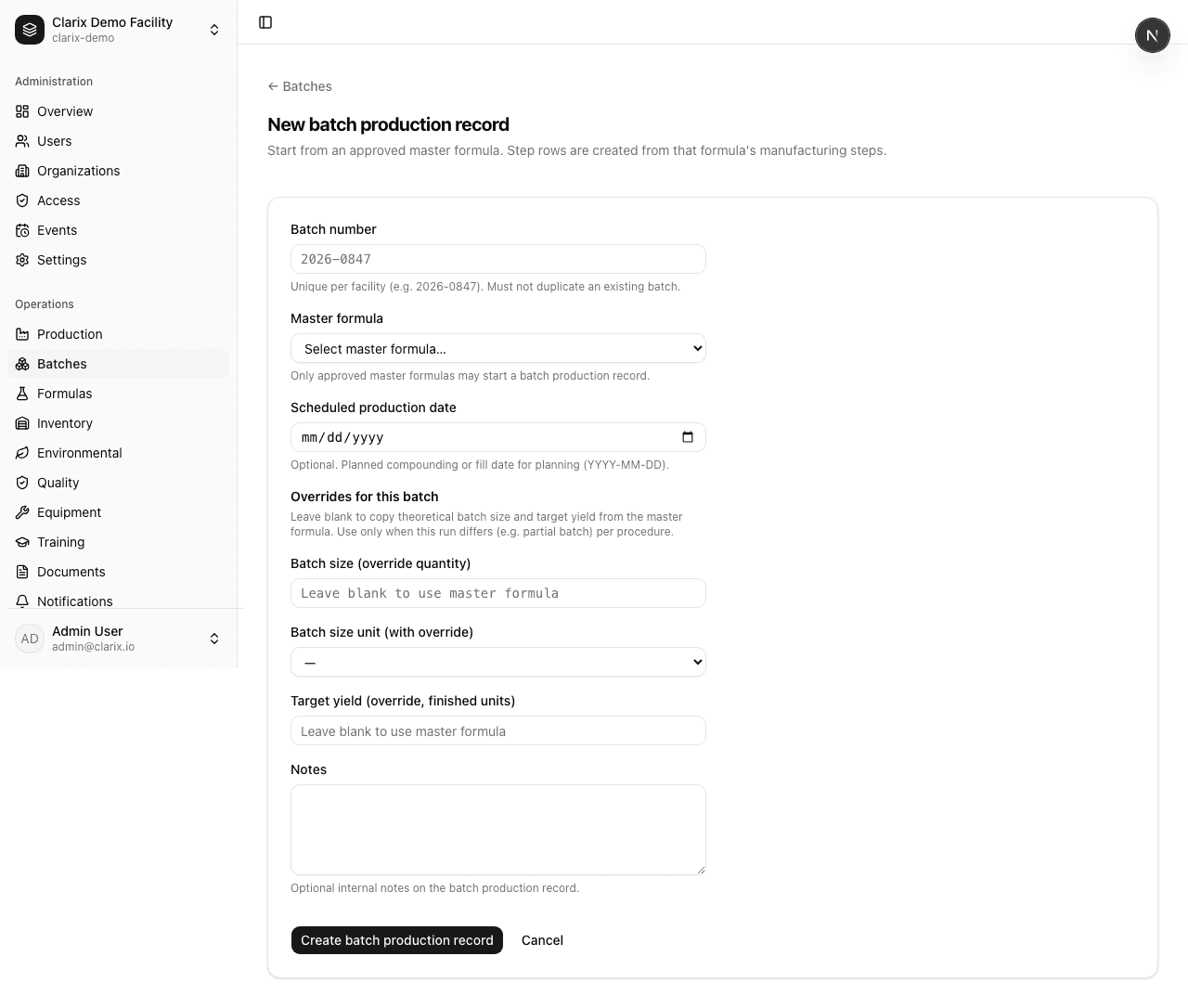Image resolution: width=1188 pixels, height=1008 pixels.
Task: Click the Equipment wrench icon
Action: coord(22,512)
